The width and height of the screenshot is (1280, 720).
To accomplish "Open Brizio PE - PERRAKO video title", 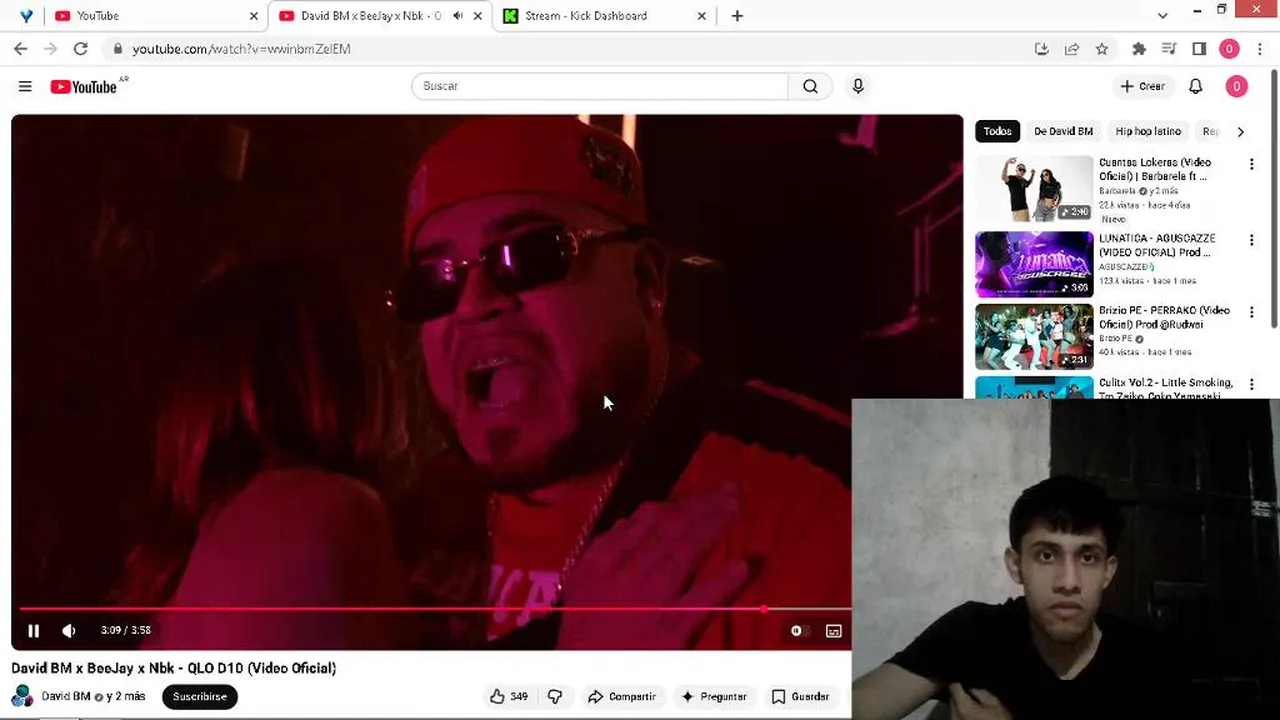I will (x=1164, y=317).
